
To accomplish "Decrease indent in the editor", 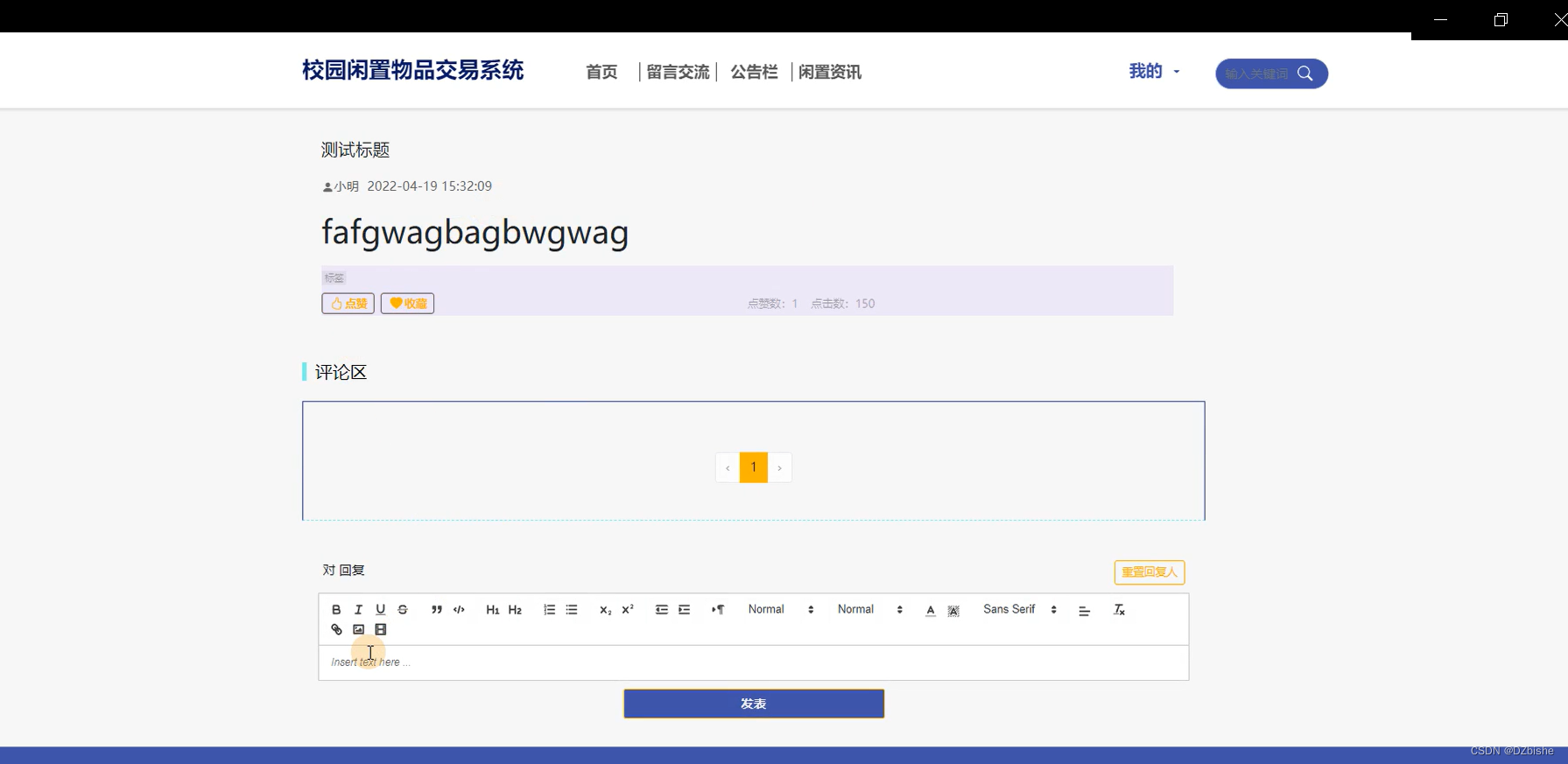I will 661,610.
